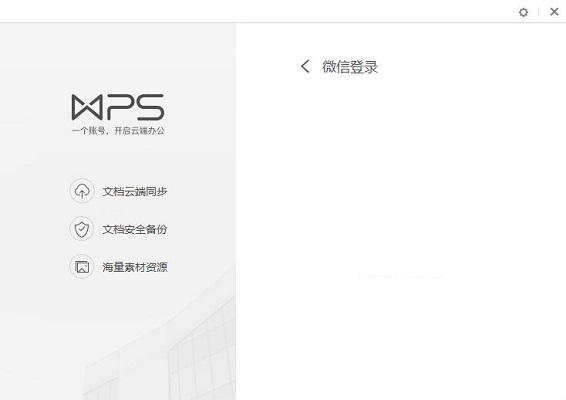Click the blank grey area above the WPS logo

tap(118, 58)
